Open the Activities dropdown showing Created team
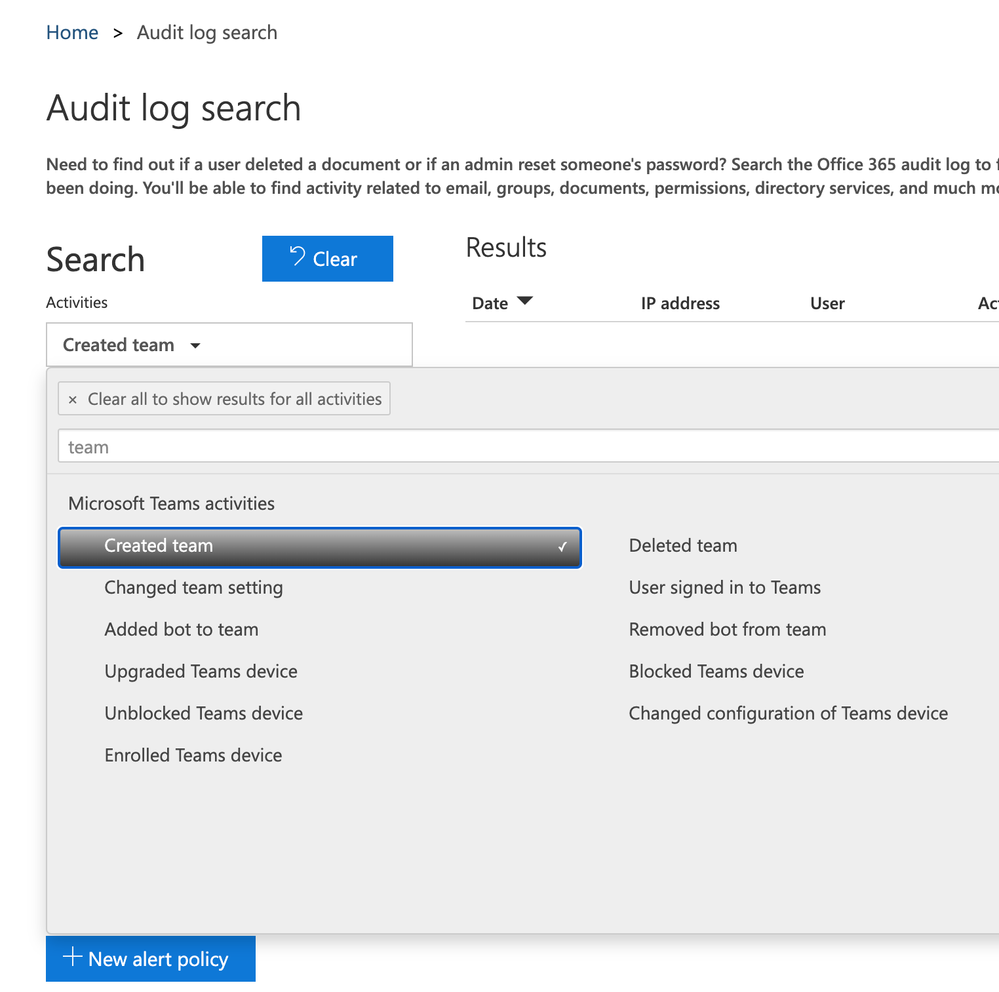Image resolution: width=999 pixels, height=992 pixels. (229, 345)
